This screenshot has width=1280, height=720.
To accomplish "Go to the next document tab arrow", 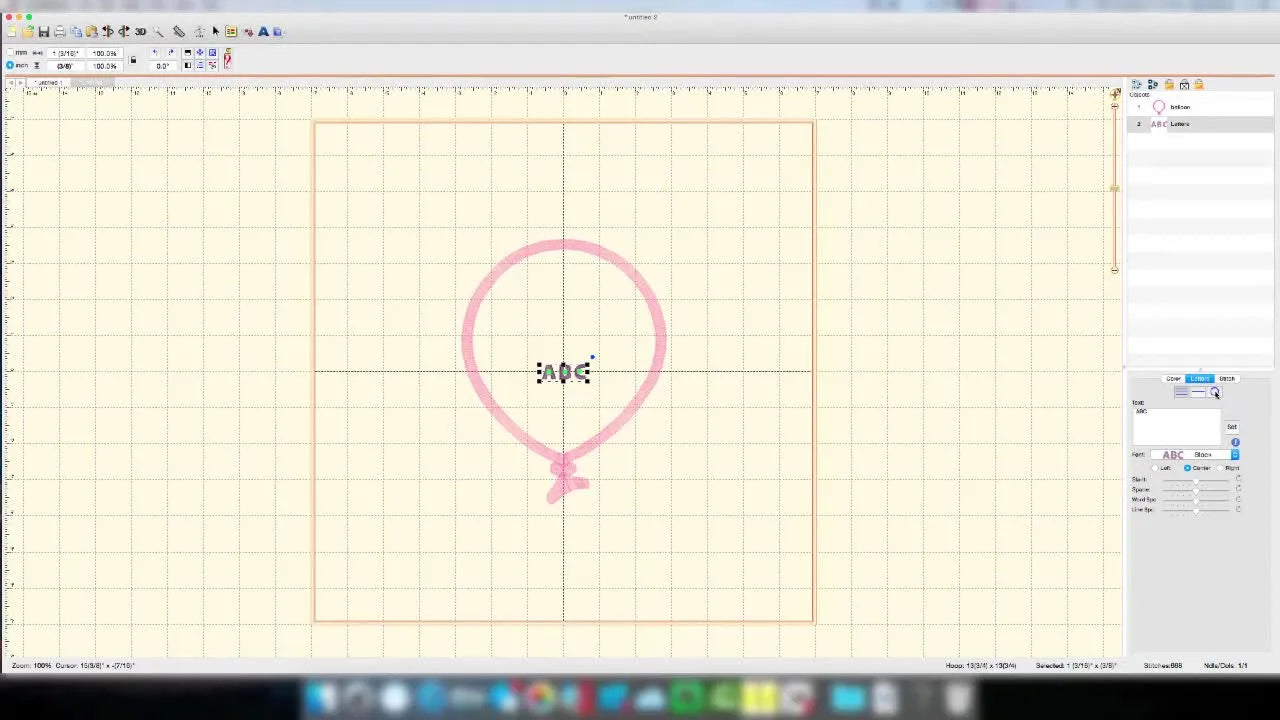I will point(20,82).
